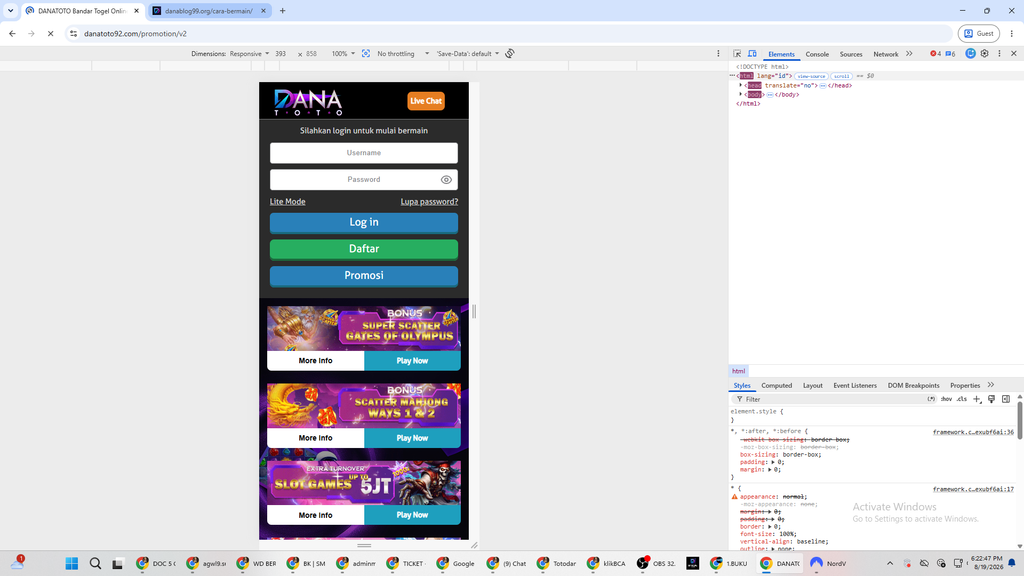Open the DevTools settings gear

pyautogui.click(x=985, y=54)
